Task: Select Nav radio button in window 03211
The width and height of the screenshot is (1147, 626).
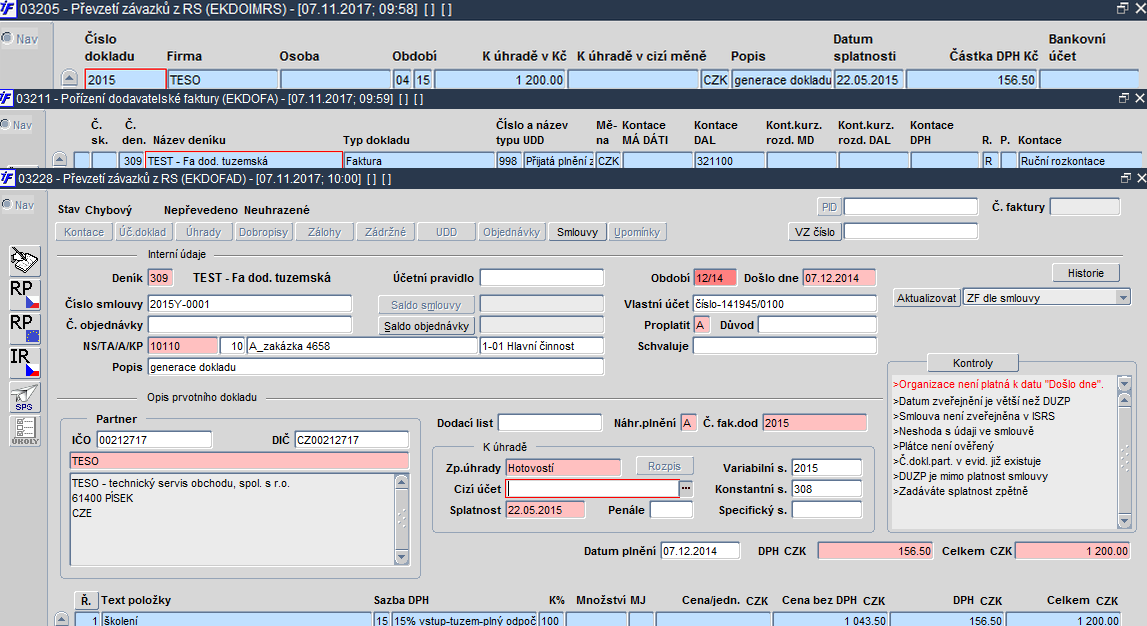Action: (6, 124)
